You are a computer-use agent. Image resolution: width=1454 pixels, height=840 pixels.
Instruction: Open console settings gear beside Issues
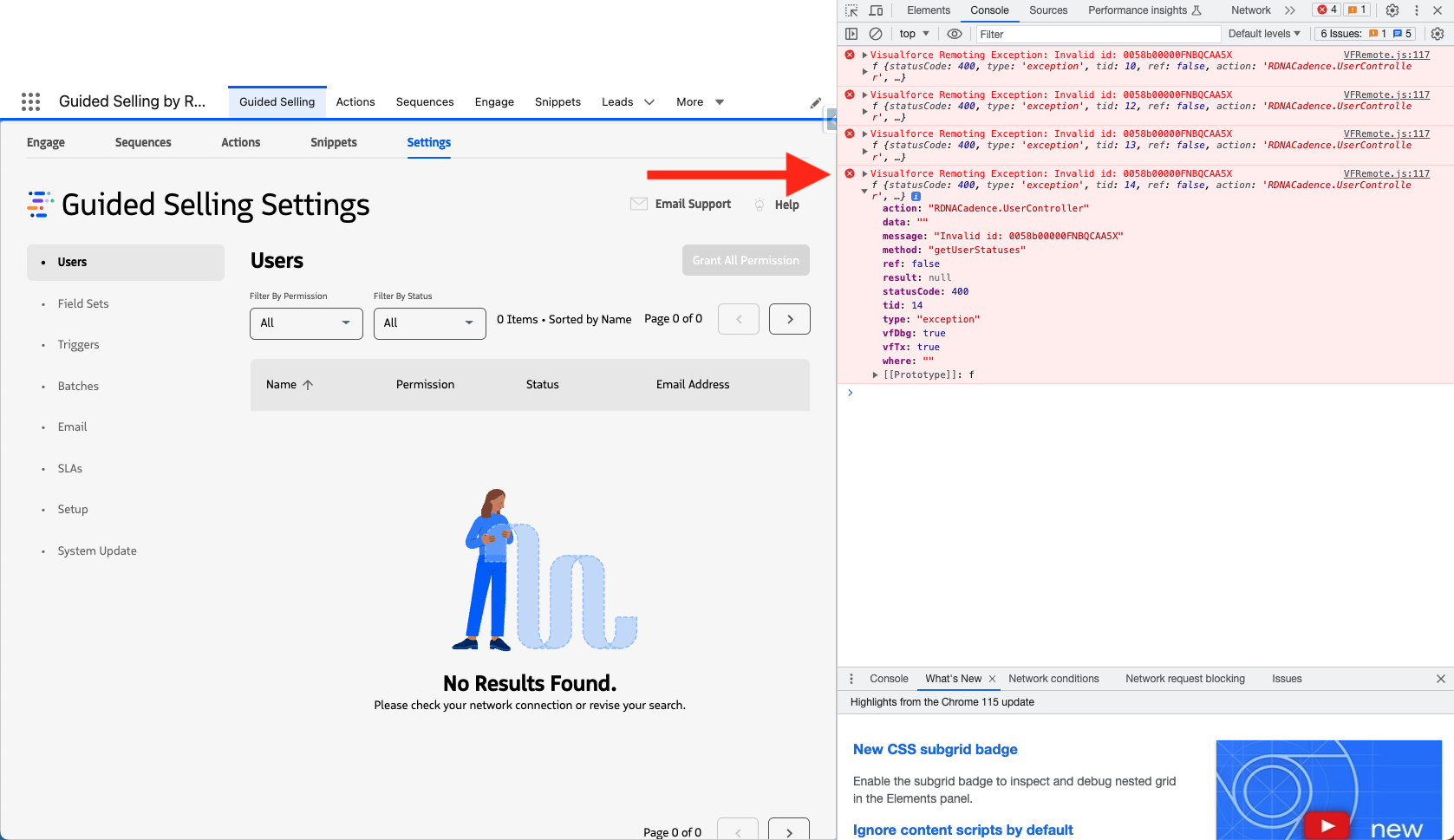pyautogui.click(x=1438, y=34)
